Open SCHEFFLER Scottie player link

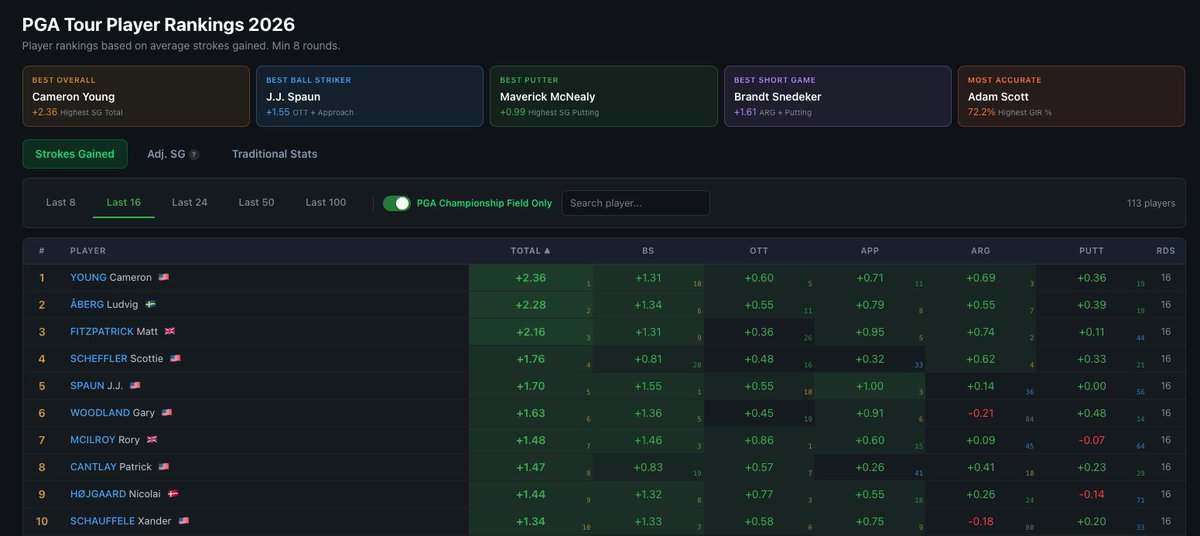[117, 358]
